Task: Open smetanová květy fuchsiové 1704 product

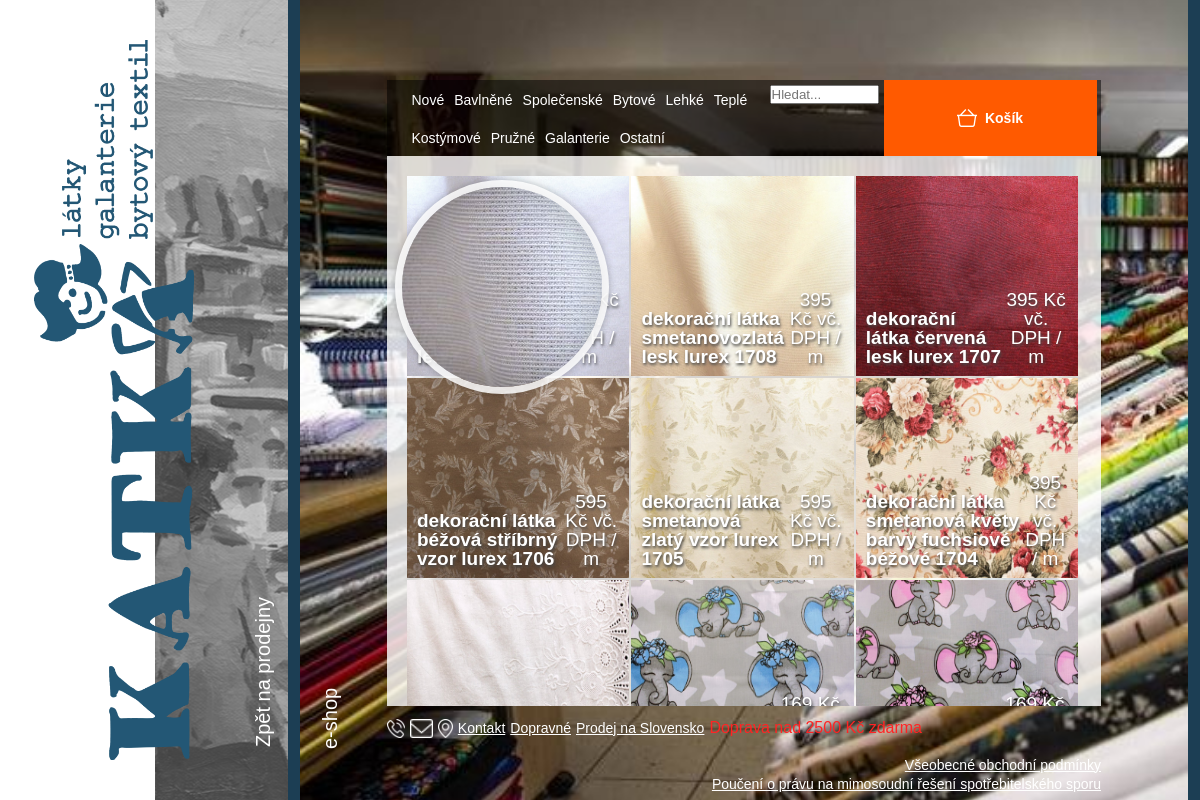Action: [x=967, y=478]
